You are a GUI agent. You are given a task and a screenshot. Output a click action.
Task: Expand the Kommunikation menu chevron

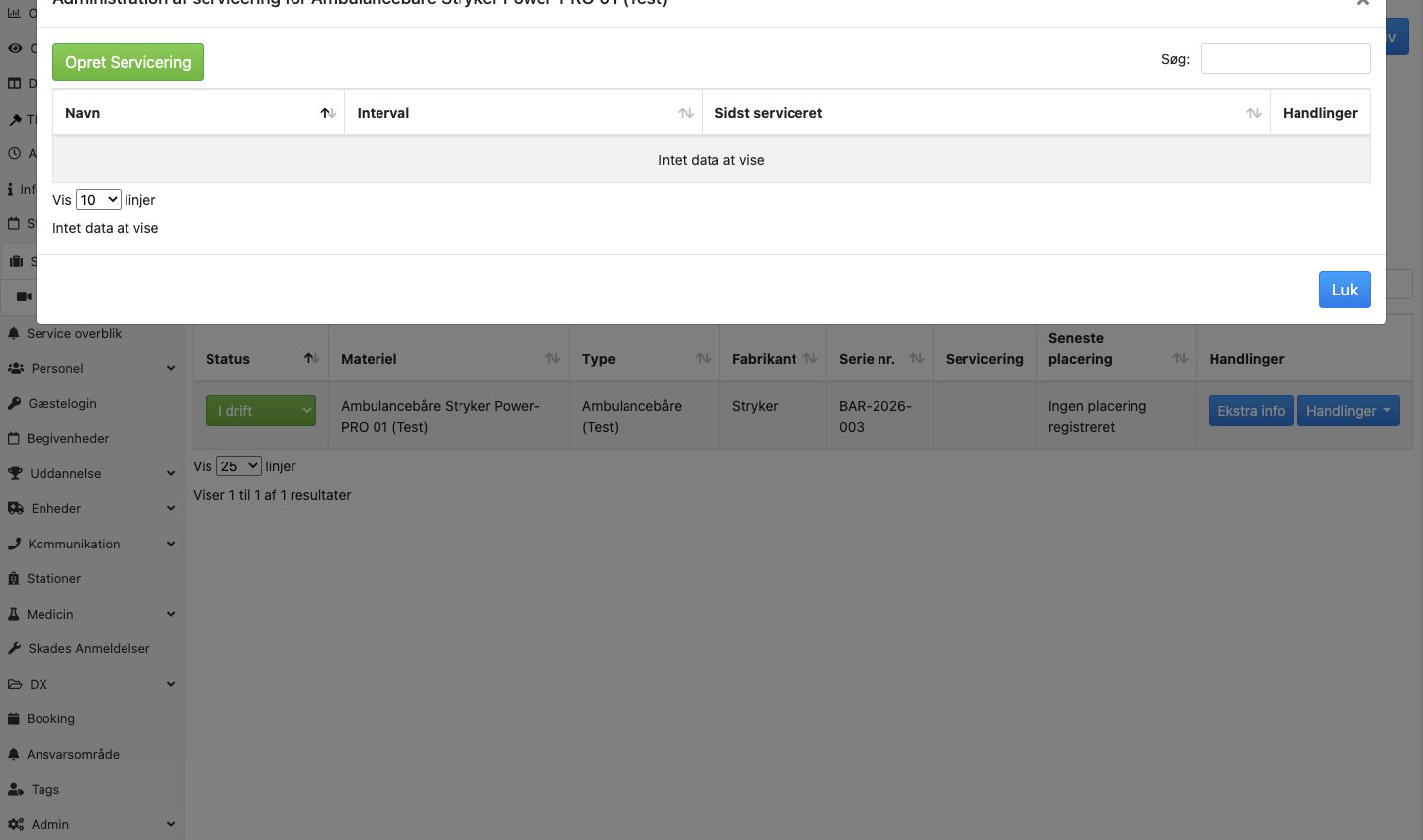coord(171,545)
